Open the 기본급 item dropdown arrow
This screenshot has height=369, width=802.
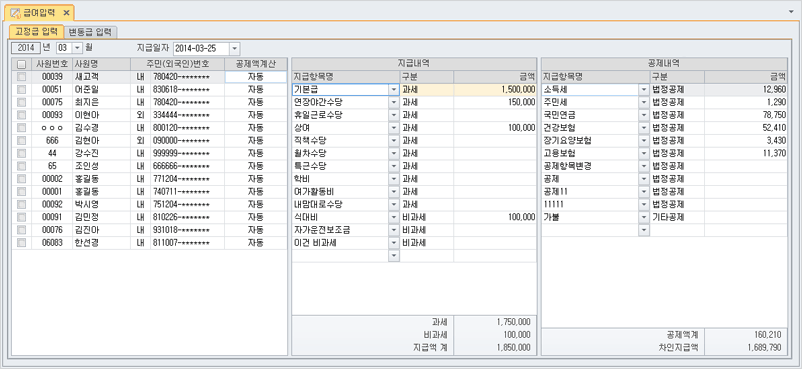pos(393,89)
